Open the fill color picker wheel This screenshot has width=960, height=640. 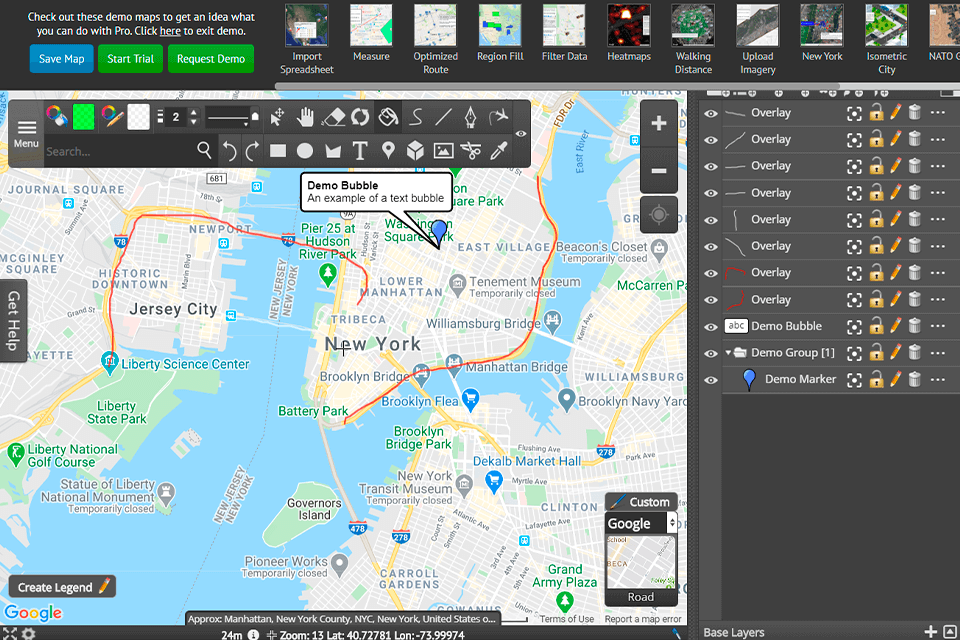pyautogui.click(x=56, y=116)
